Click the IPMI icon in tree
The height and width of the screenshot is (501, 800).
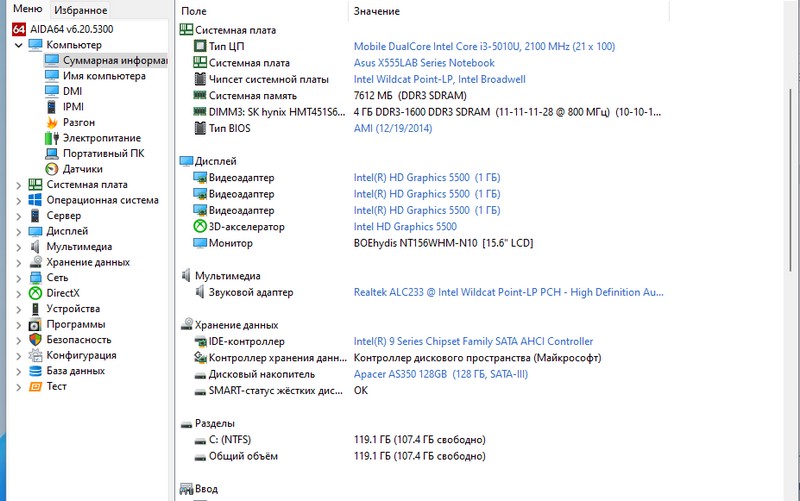coord(52,107)
